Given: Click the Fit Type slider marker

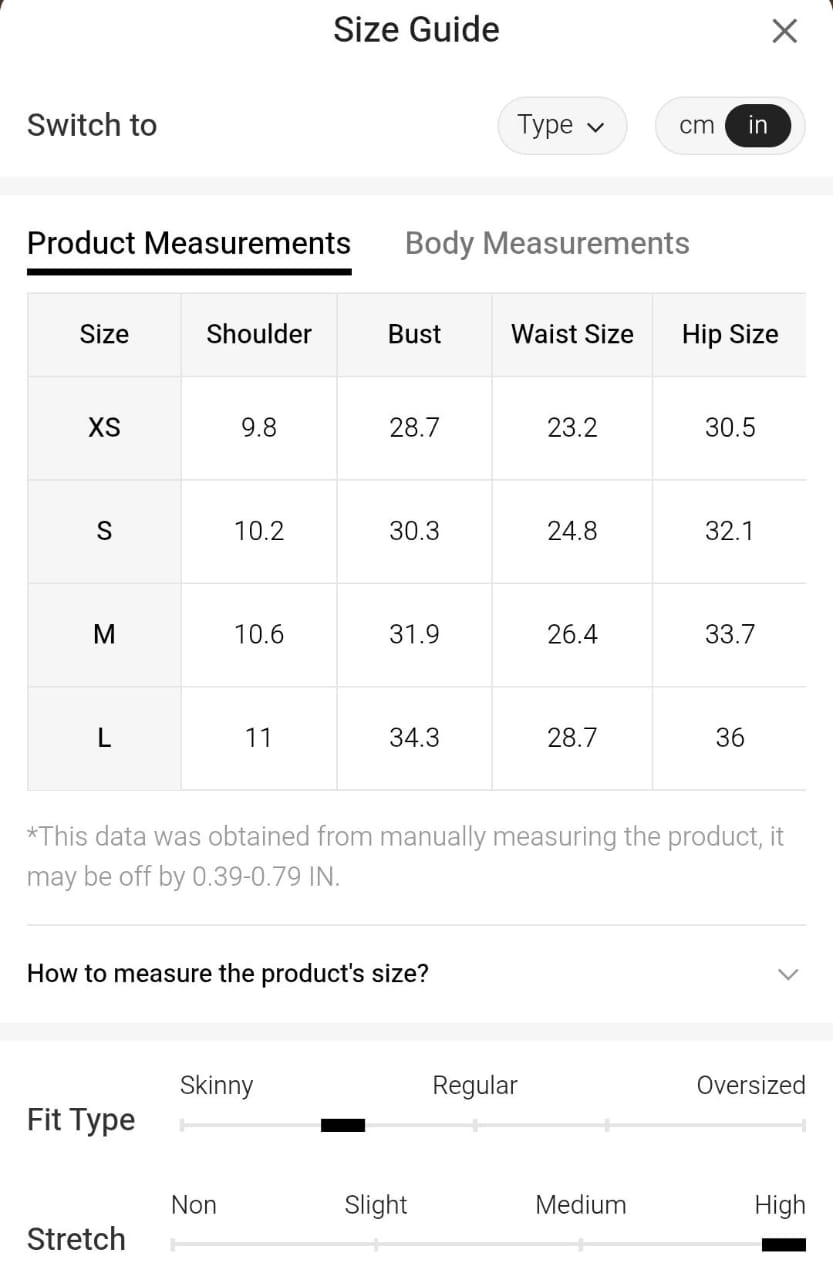Looking at the screenshot, I should (343, 1125).
